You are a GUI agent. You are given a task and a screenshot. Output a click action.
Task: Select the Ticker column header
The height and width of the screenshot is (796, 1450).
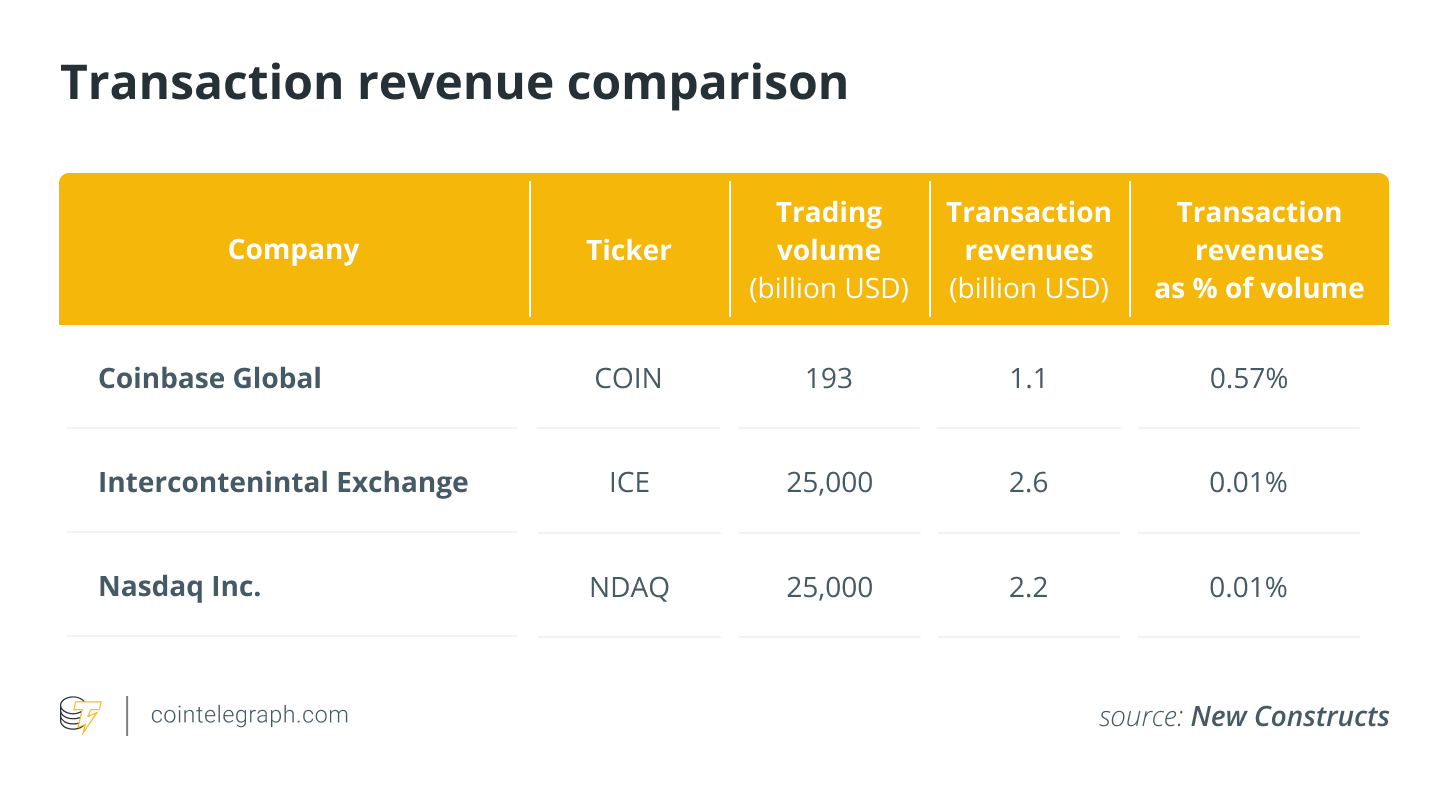pos(629,249)
